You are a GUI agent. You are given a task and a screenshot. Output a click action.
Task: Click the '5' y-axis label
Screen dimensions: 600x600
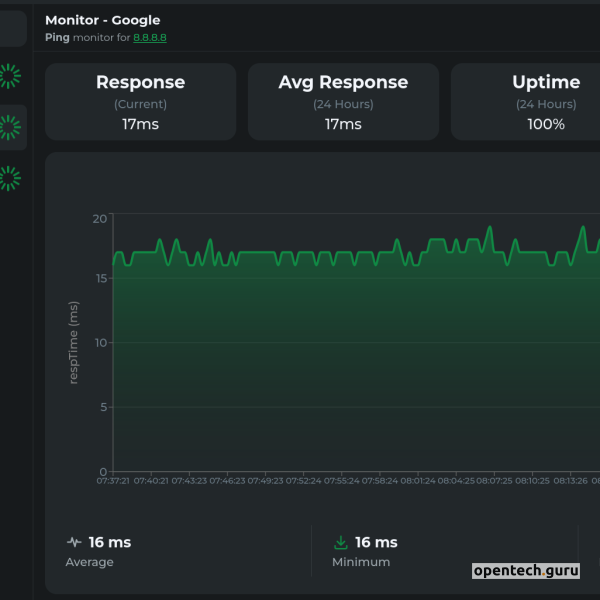pos(104,407)
